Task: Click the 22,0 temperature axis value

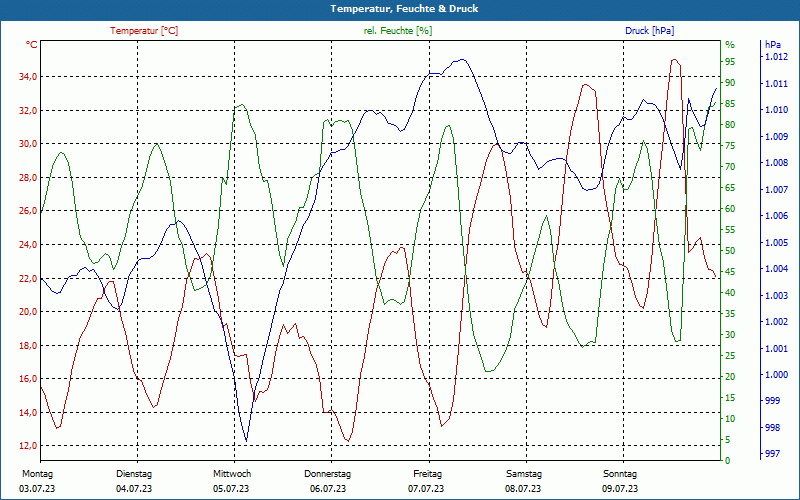Action: tap(28, 279)
